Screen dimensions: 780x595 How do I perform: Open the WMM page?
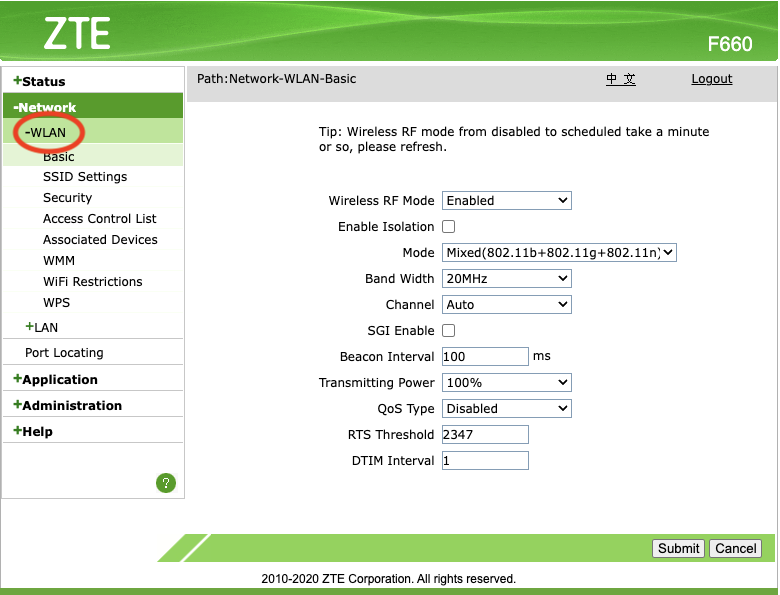point(59,261)
